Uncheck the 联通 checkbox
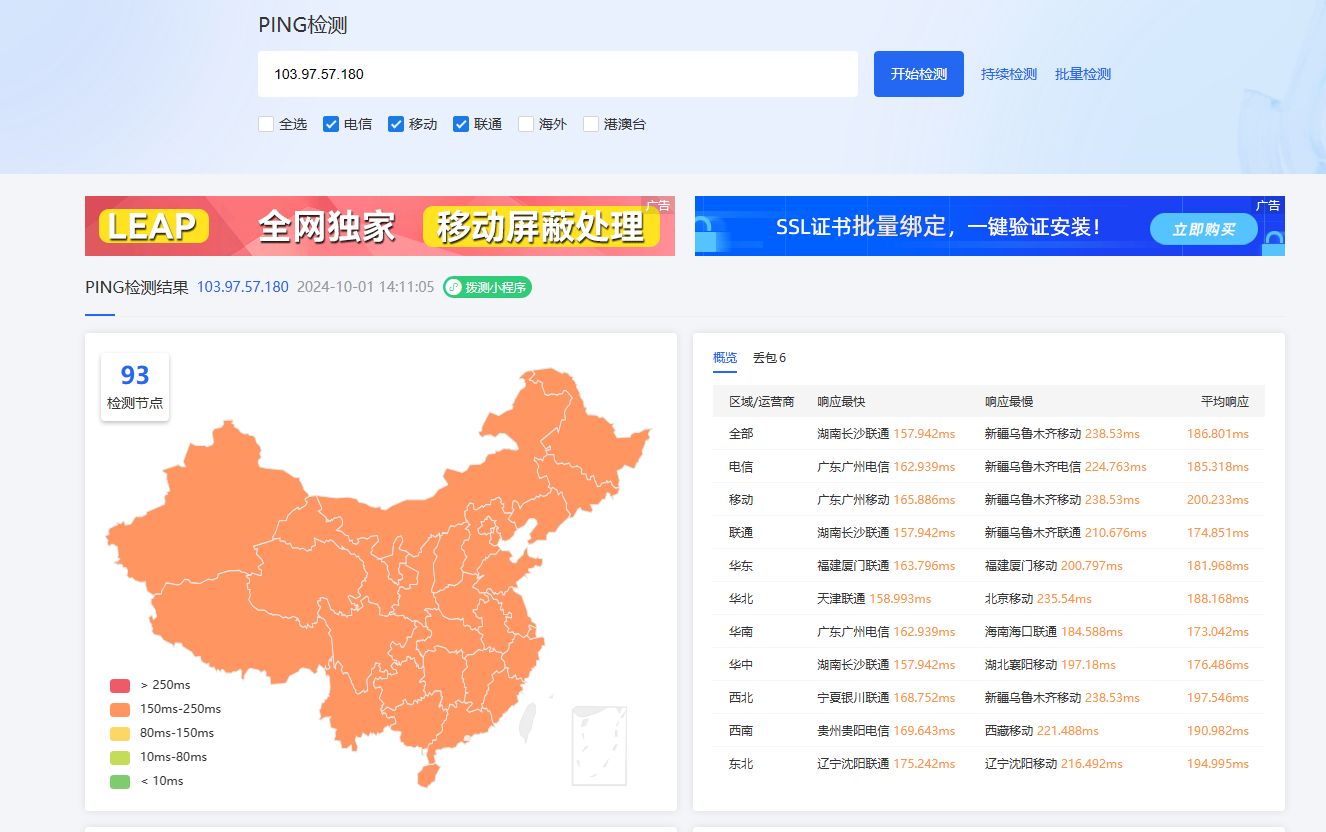1326x832 pixels. 461,124
